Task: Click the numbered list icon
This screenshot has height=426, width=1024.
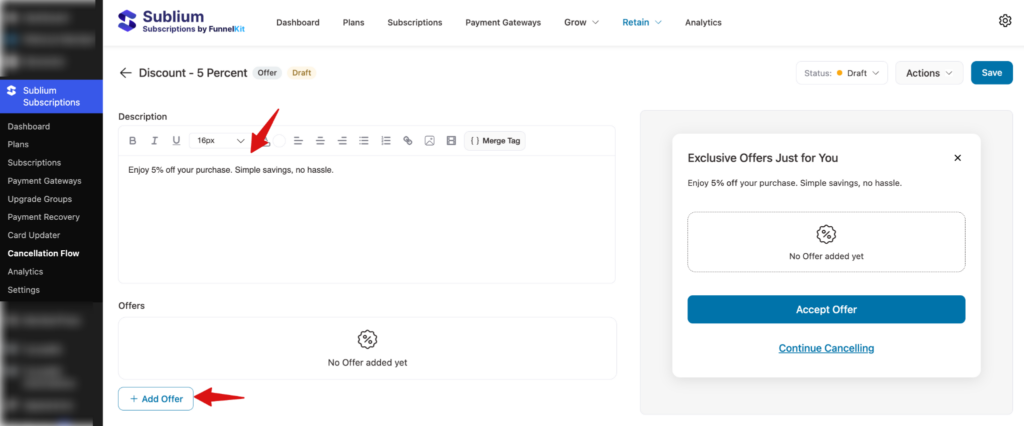Action: click(x=386, y=141)
